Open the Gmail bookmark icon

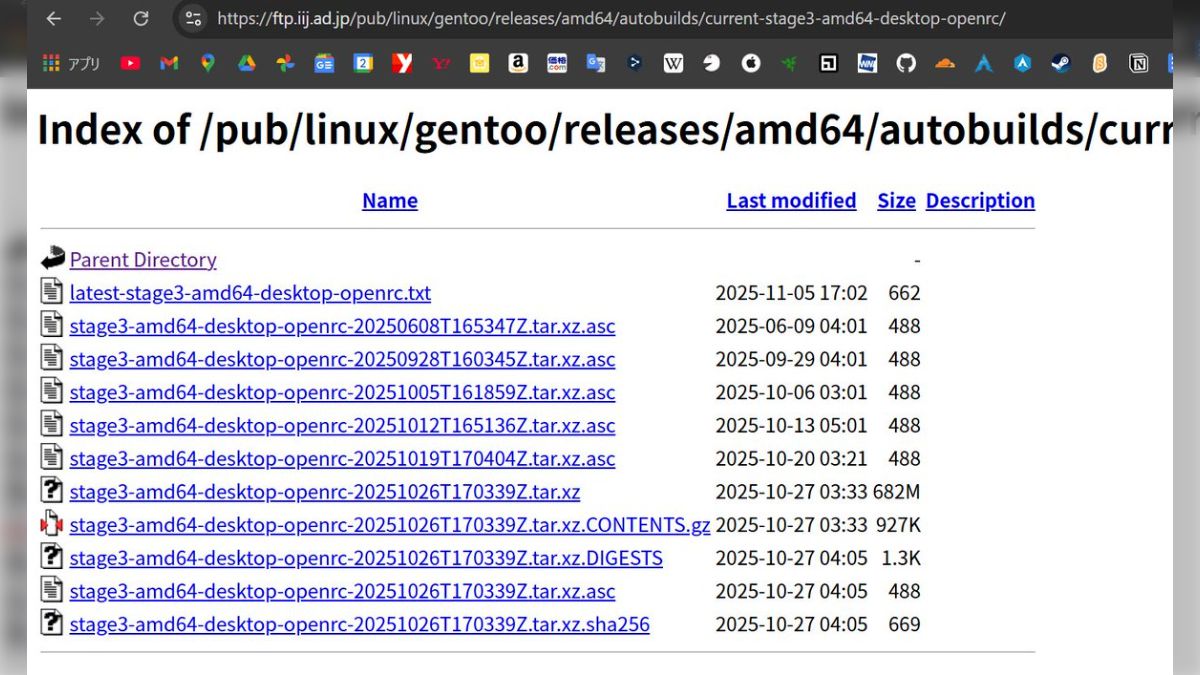(x=169, y=63)
